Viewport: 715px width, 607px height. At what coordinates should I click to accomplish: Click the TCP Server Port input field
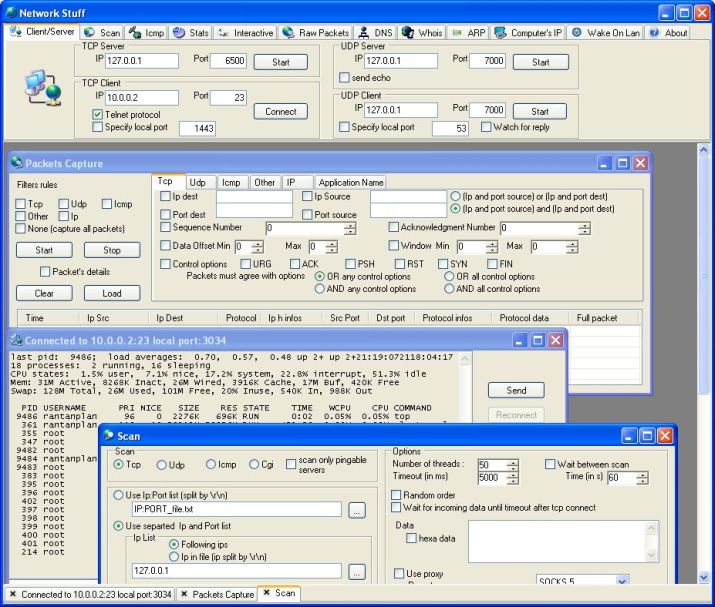228,61
